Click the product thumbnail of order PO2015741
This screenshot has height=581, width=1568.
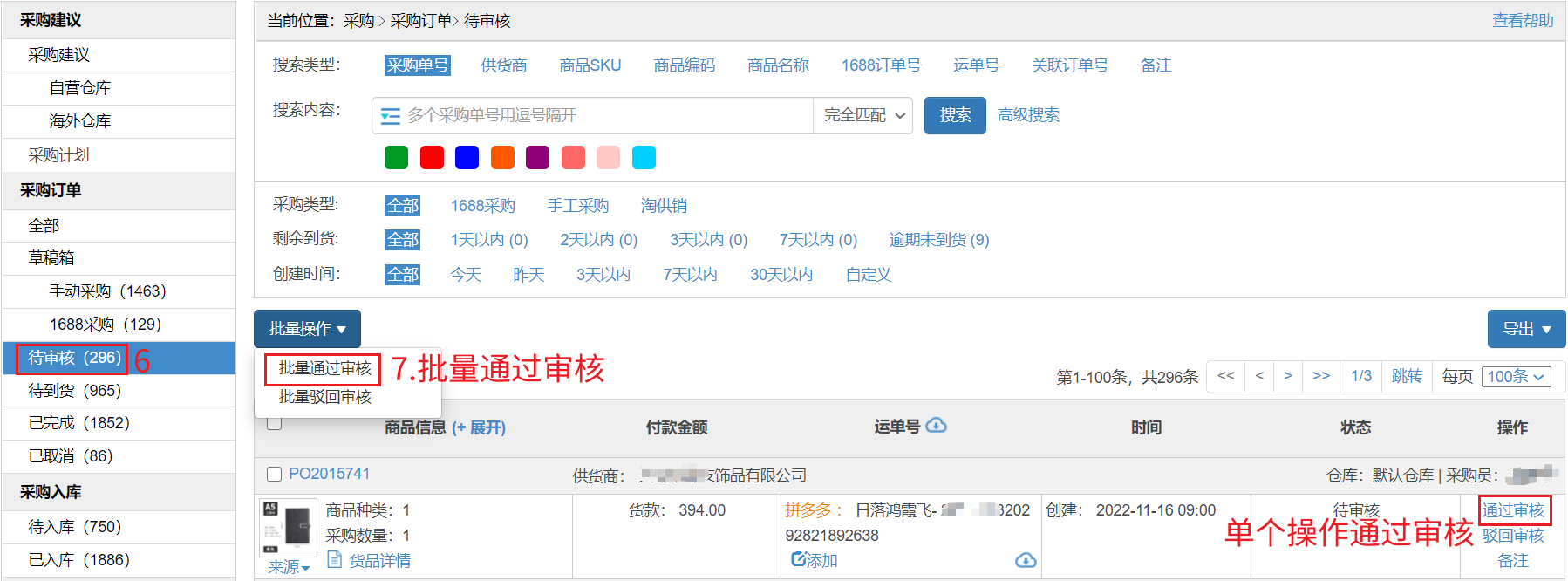[x=288, y=527]
